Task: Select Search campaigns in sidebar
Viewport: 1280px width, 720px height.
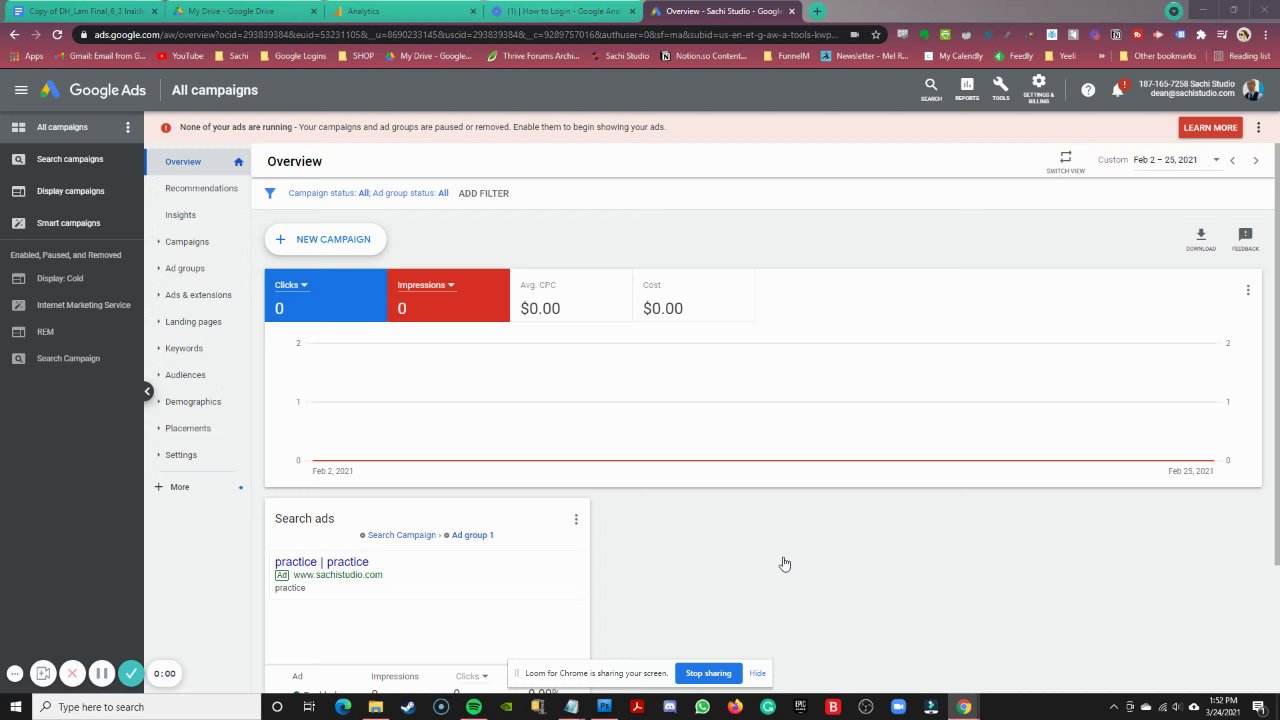Action: [x=70, y=159]
